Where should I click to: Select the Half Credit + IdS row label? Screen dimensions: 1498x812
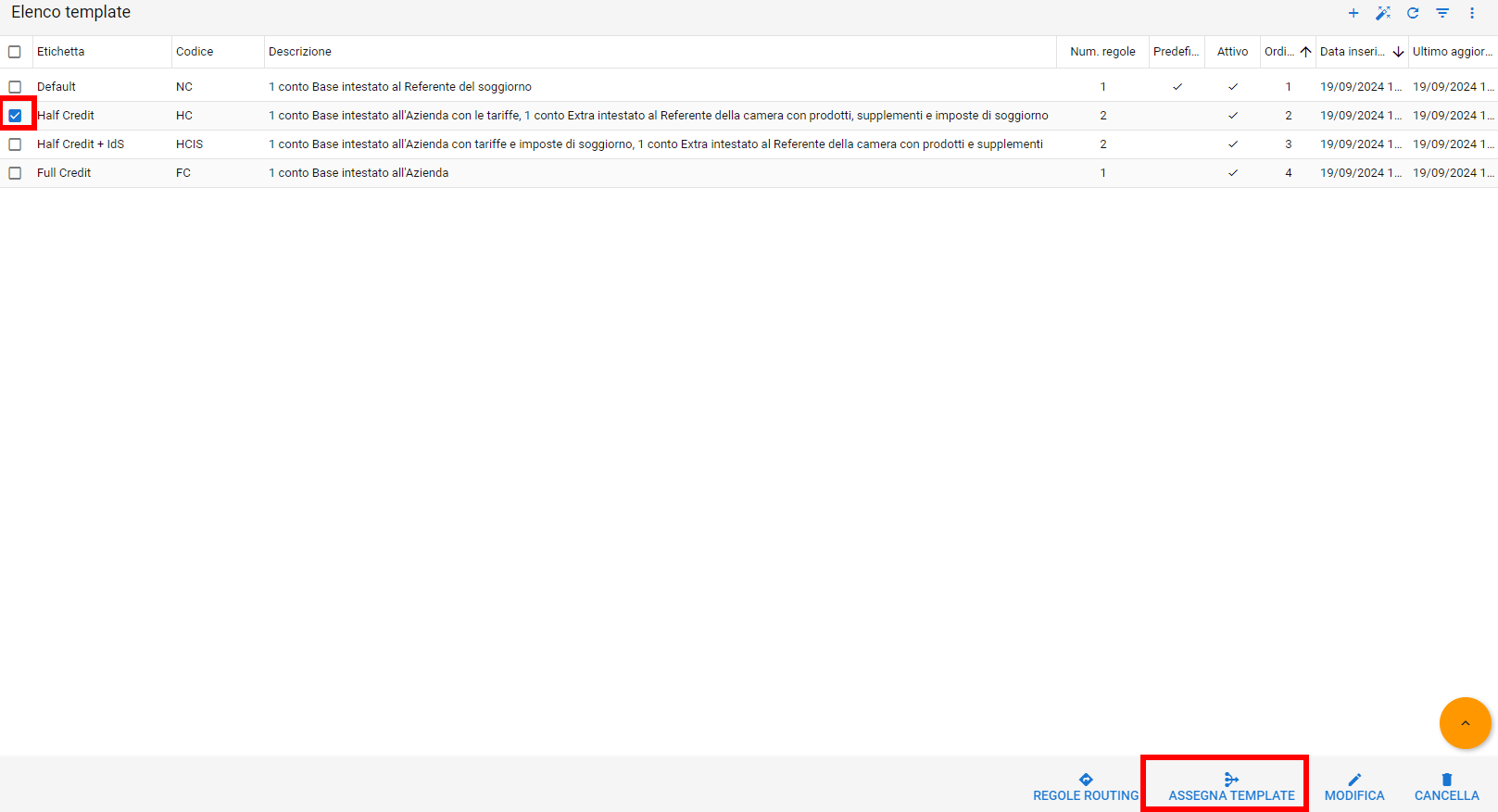point(81,144)
